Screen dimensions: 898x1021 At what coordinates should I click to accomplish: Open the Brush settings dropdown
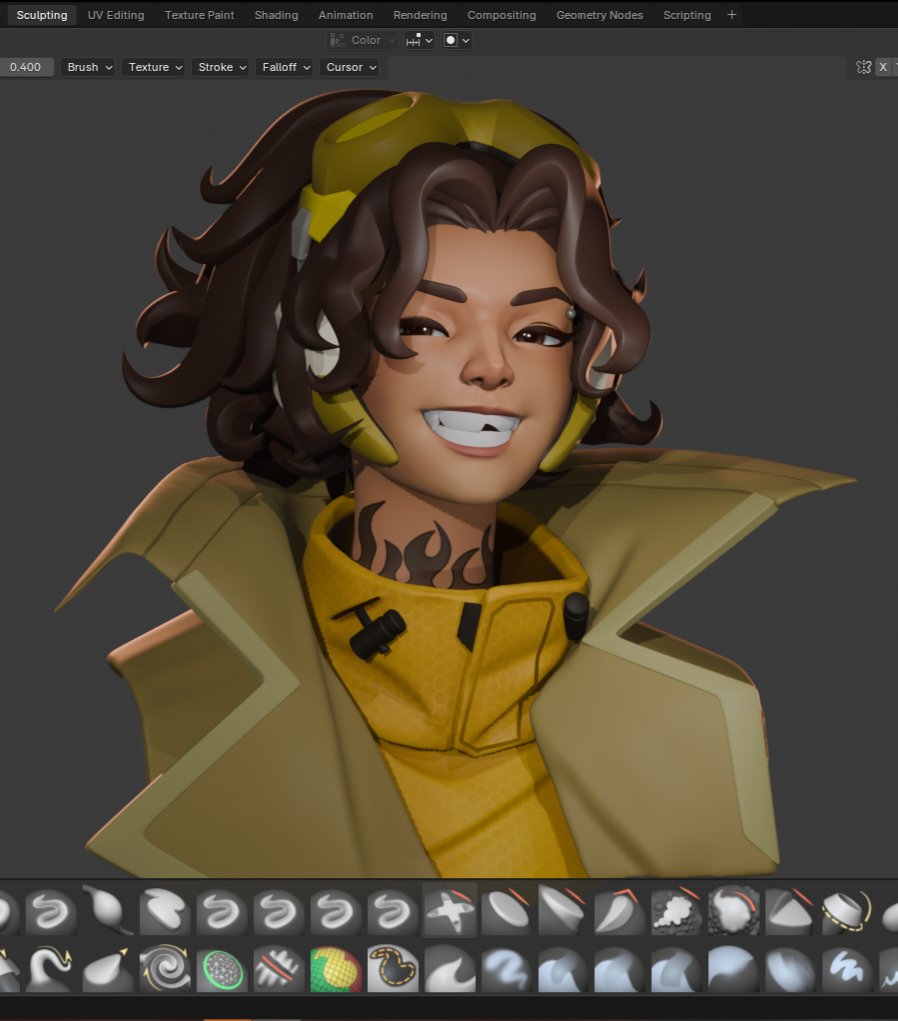[89, 67]
